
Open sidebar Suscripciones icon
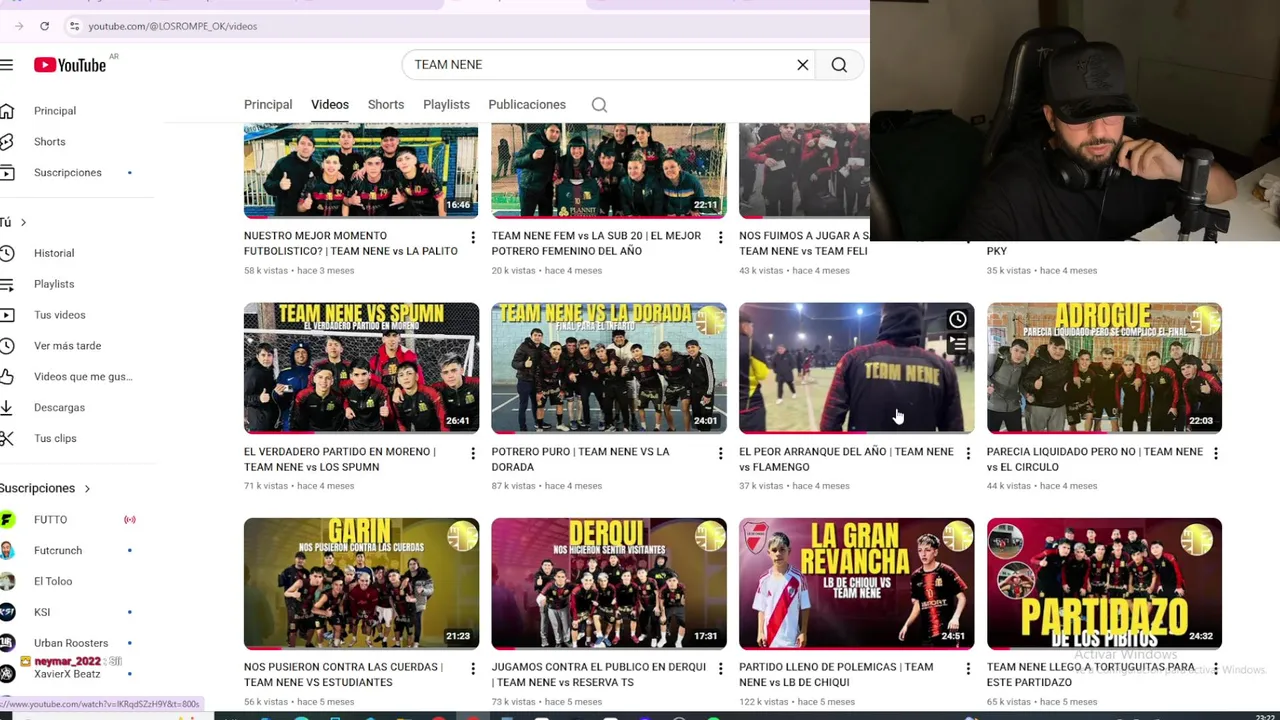point(7,173)
